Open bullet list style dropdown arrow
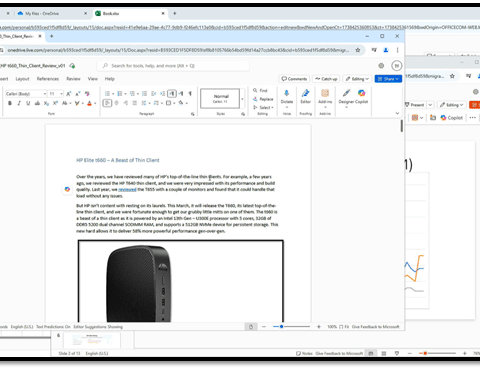The image size is (480, 370). (x=113, y=94)
